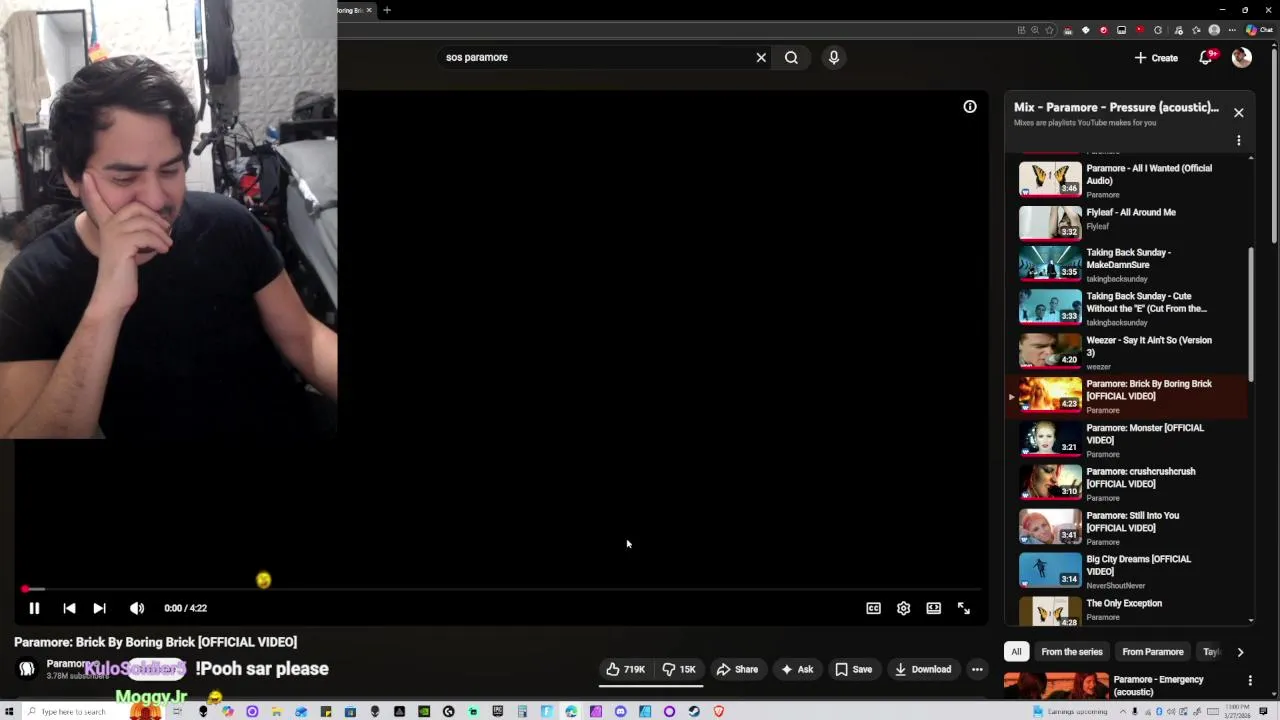Play 'Weezer - Say It Ain't So'
The width and height of the screenshot is (1280, 720).
tap(1127, 353)
